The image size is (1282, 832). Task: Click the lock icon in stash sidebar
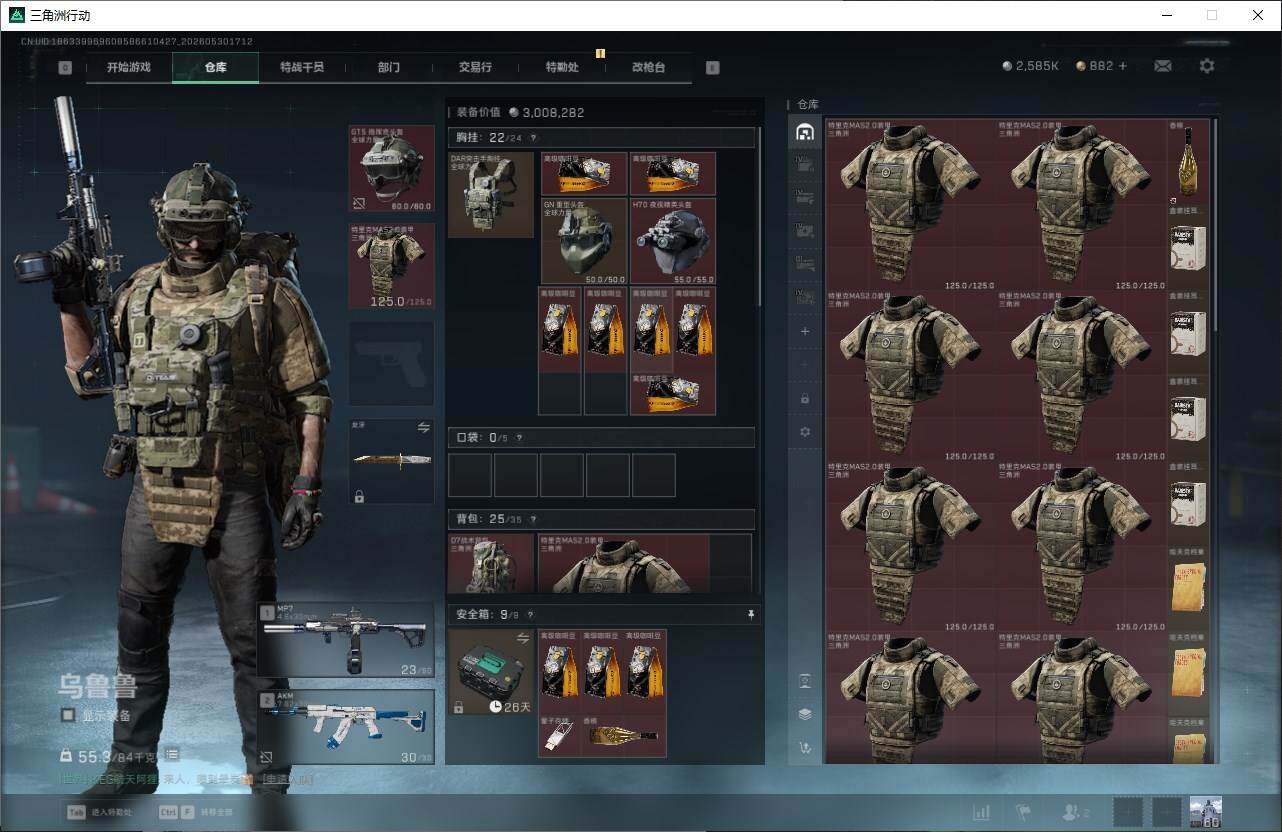click(x=805, y=398)
